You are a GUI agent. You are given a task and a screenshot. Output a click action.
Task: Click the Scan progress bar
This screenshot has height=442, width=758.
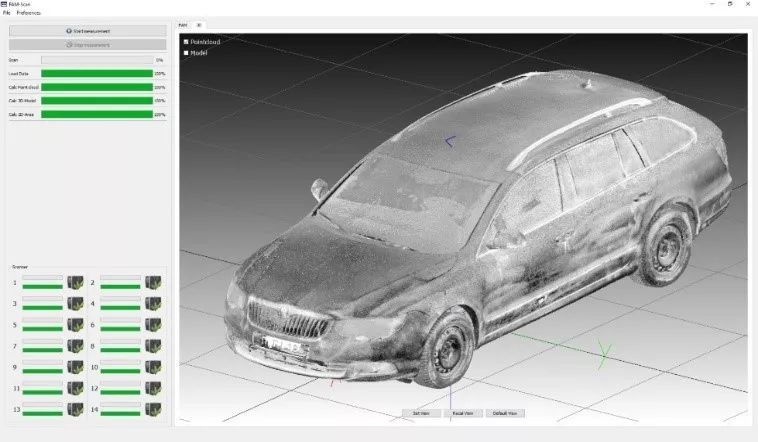click(x=97, y=60)
